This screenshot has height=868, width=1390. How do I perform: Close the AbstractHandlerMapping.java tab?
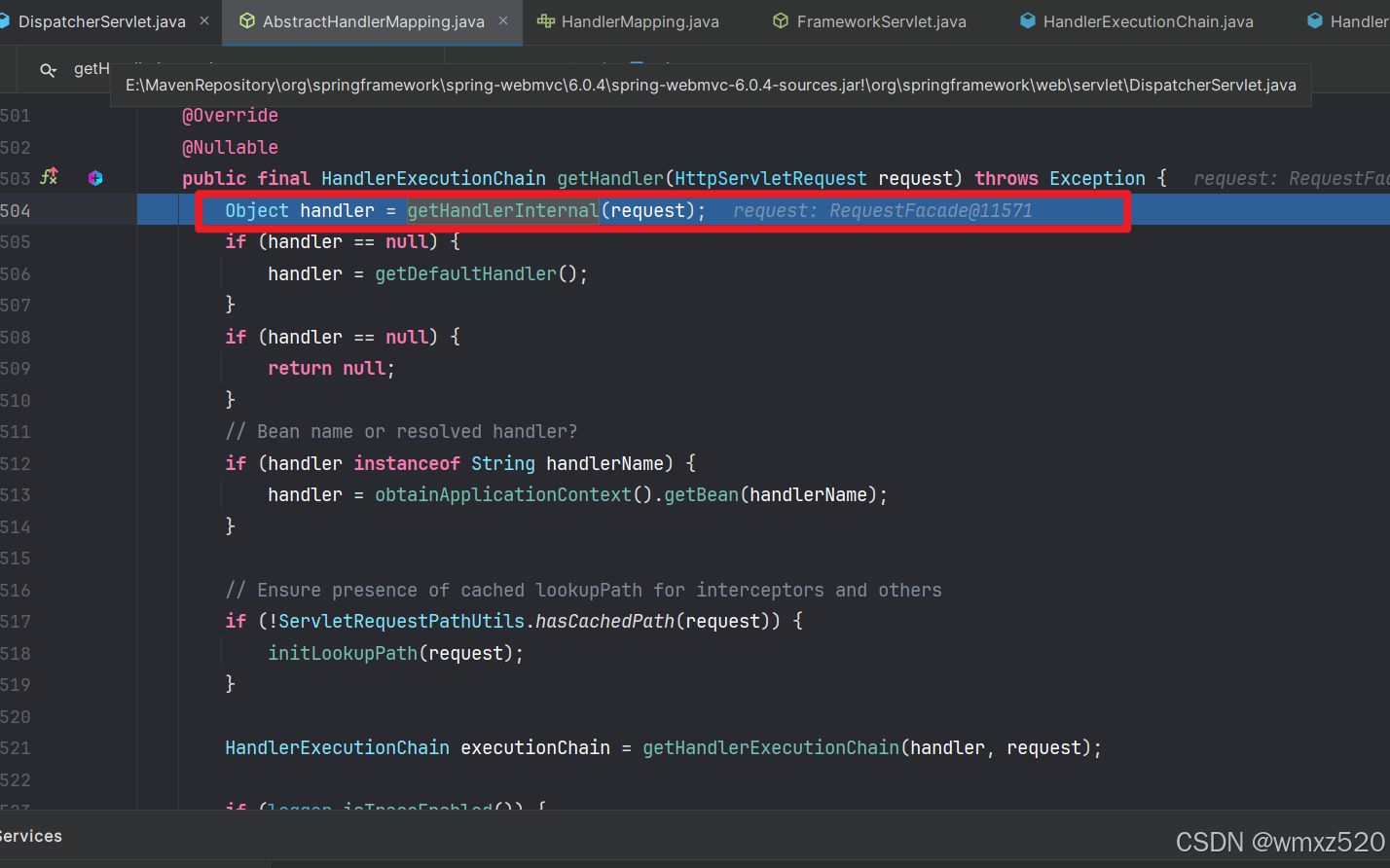[503, 20]
